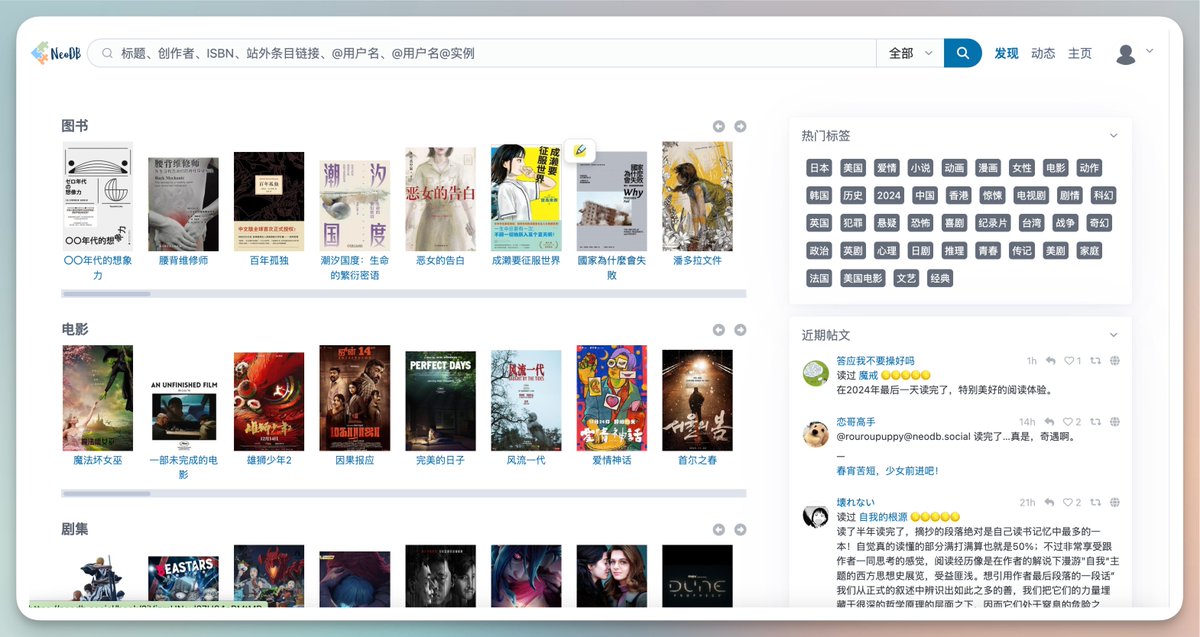Select the 推理 tag
This screenshot has height=637, width=1200.
pyautogui.click(x=954, y=250)
